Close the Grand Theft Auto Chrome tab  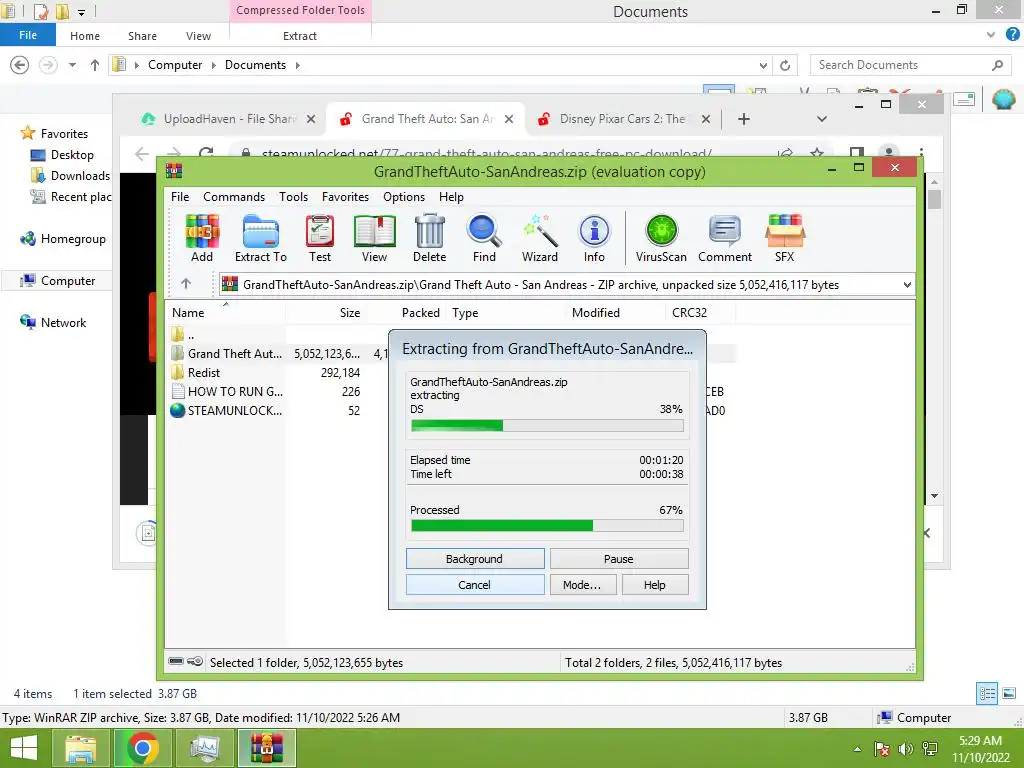pos(509,119)
